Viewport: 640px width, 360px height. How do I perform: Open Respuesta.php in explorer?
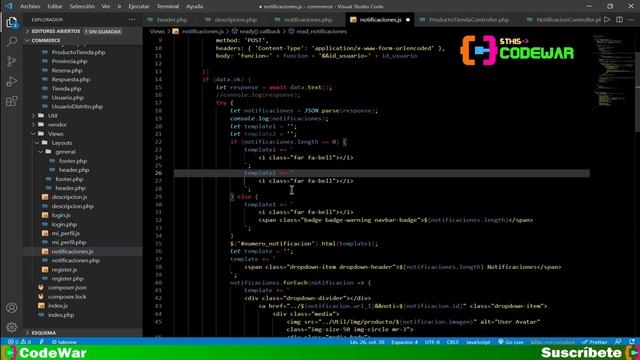(x=71, y=79)
